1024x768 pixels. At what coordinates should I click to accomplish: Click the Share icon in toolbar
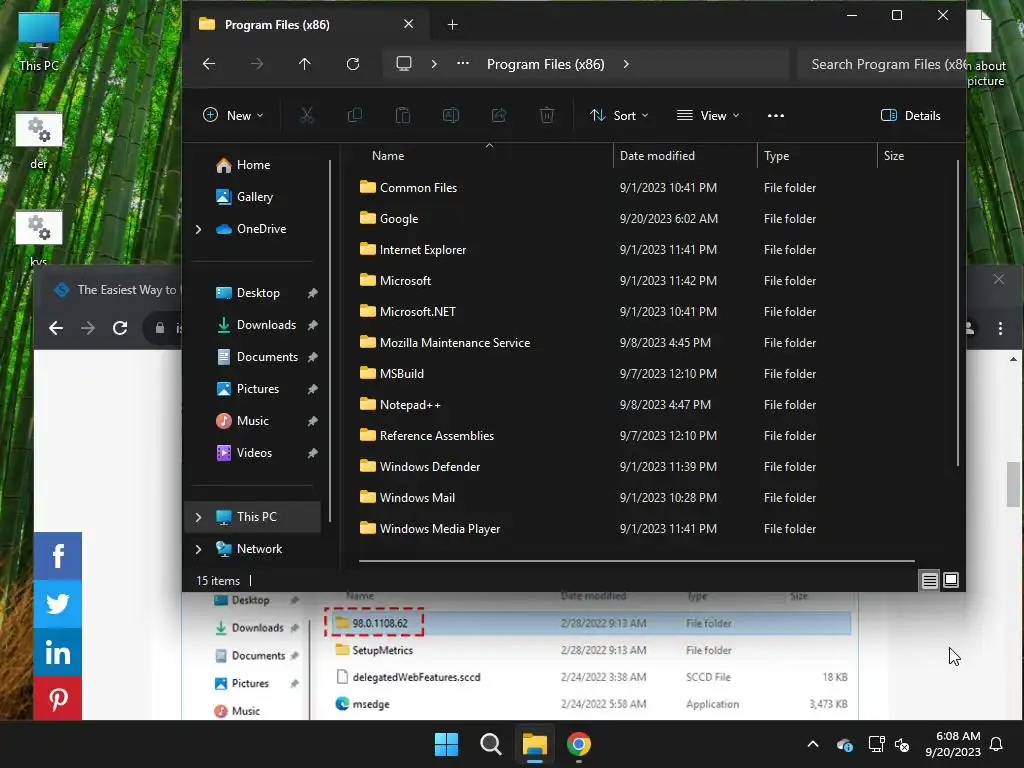(x=499, y=116)
